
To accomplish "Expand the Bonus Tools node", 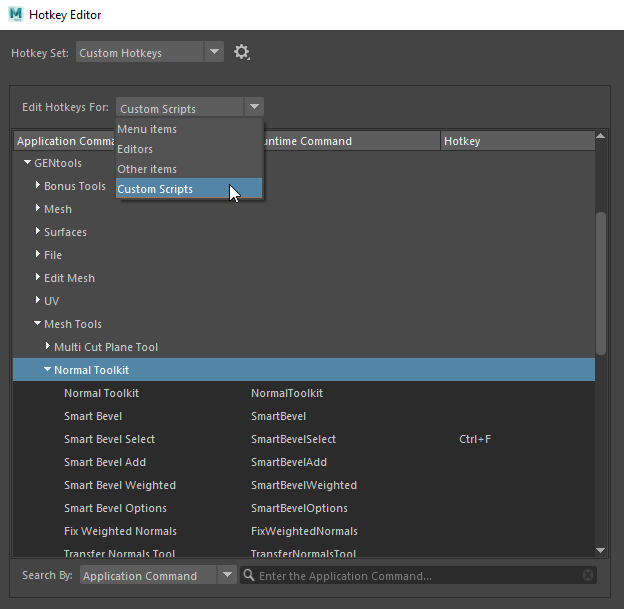I will pyautogui.click(x=37, y=185).
